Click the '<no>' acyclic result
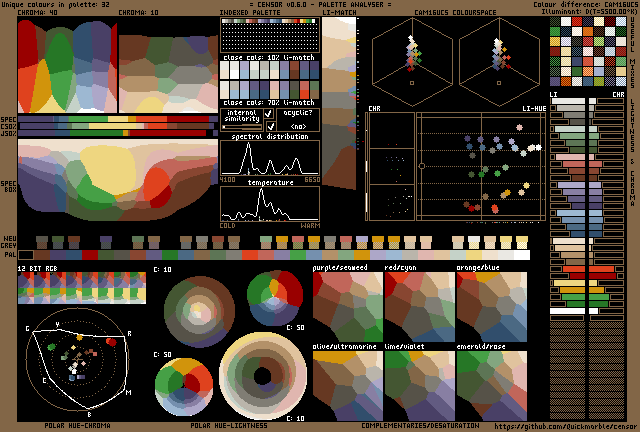Viewport: 640px width, 432px height. point(298,126)
